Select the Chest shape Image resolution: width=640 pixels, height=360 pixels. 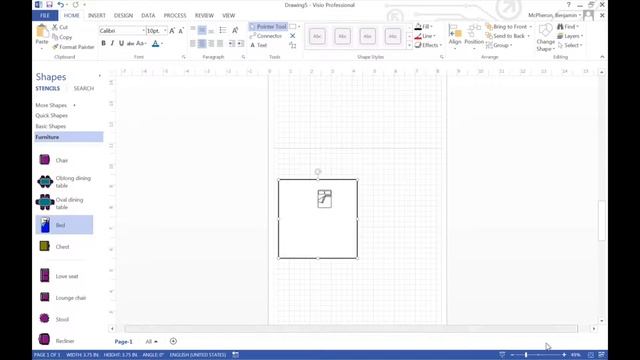coord(54,247)
